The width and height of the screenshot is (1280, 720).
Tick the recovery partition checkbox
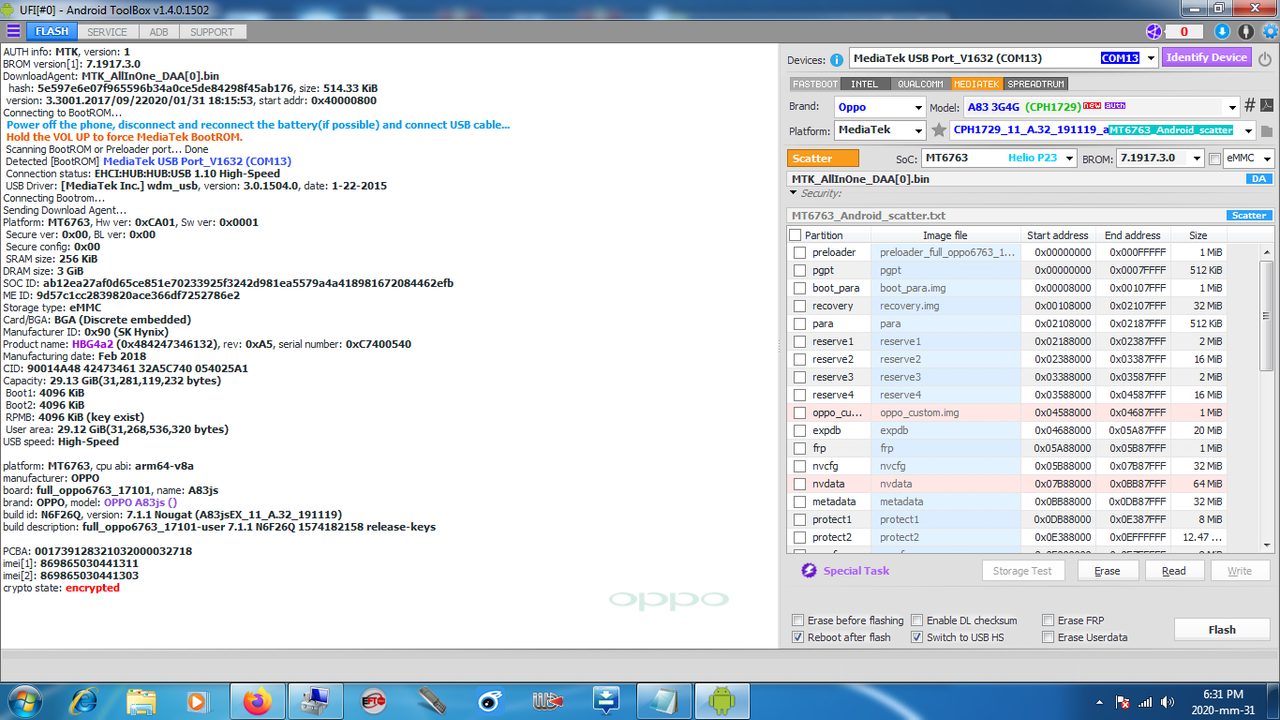click(799, 306)
